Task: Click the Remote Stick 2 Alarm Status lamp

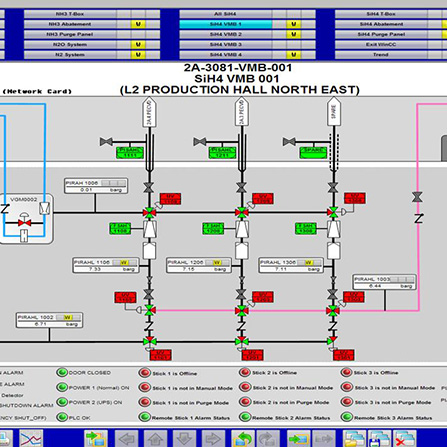Action: click(245, 417)
